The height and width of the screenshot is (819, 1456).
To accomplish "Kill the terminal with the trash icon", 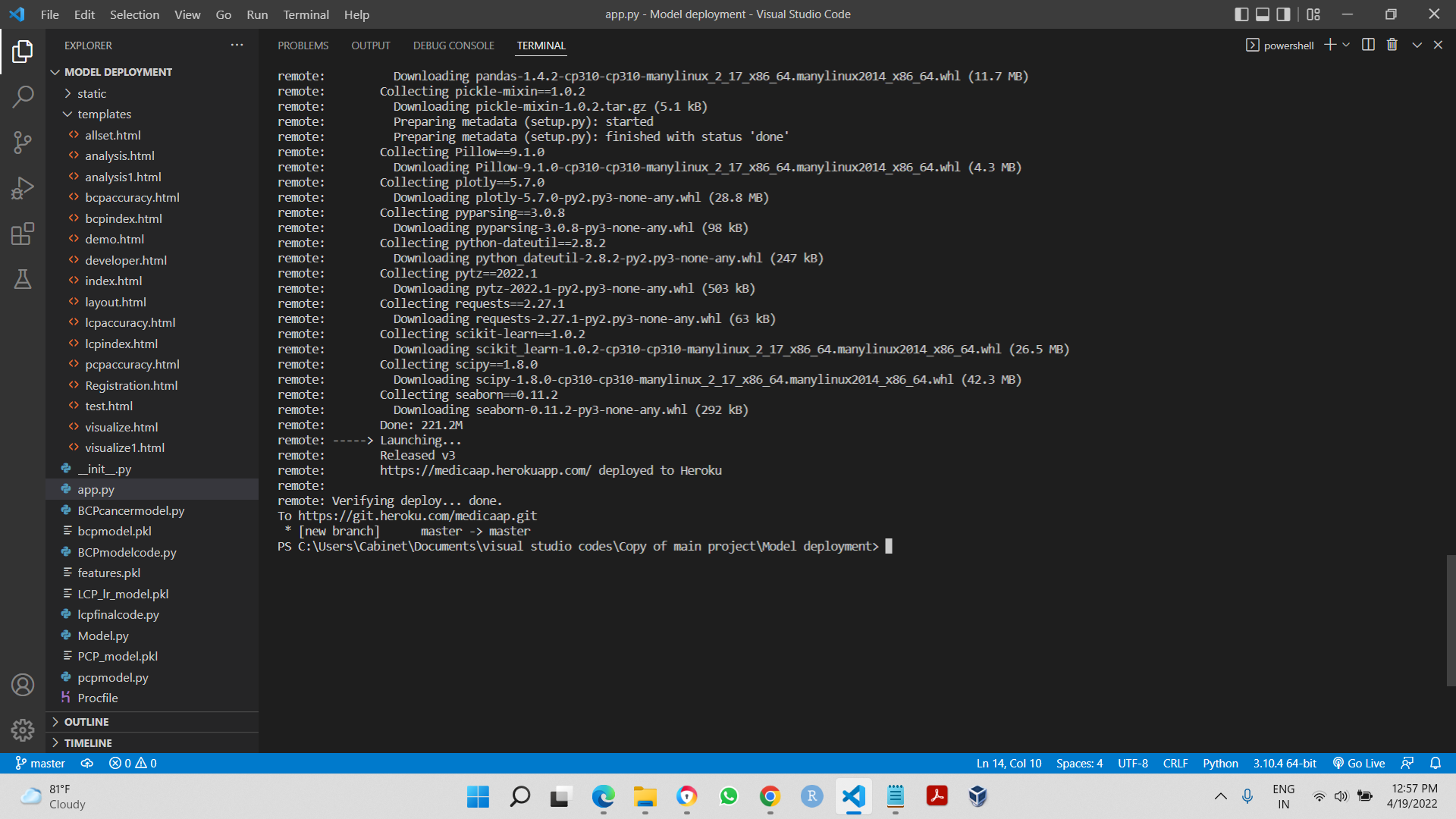I will [x=1392, y=45].
